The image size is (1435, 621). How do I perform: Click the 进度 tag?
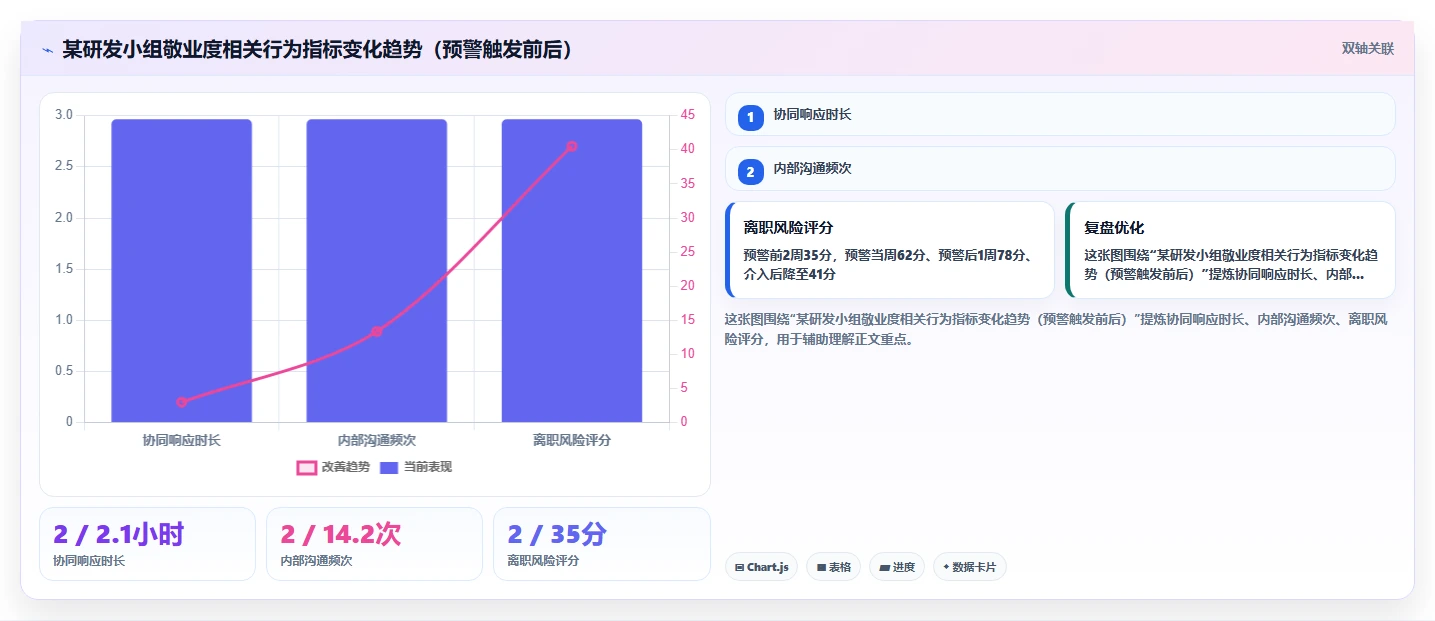[x=897, y=567]
